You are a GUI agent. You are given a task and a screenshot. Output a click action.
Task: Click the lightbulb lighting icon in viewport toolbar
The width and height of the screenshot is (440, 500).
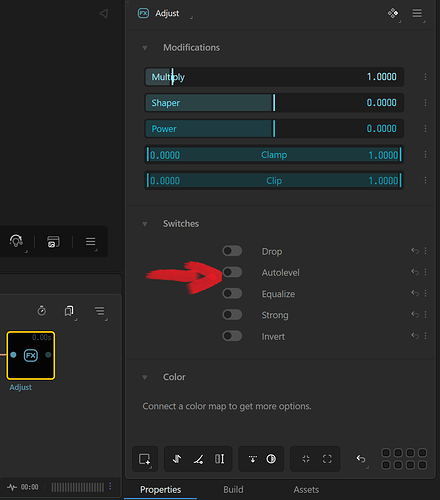[16, 241]
